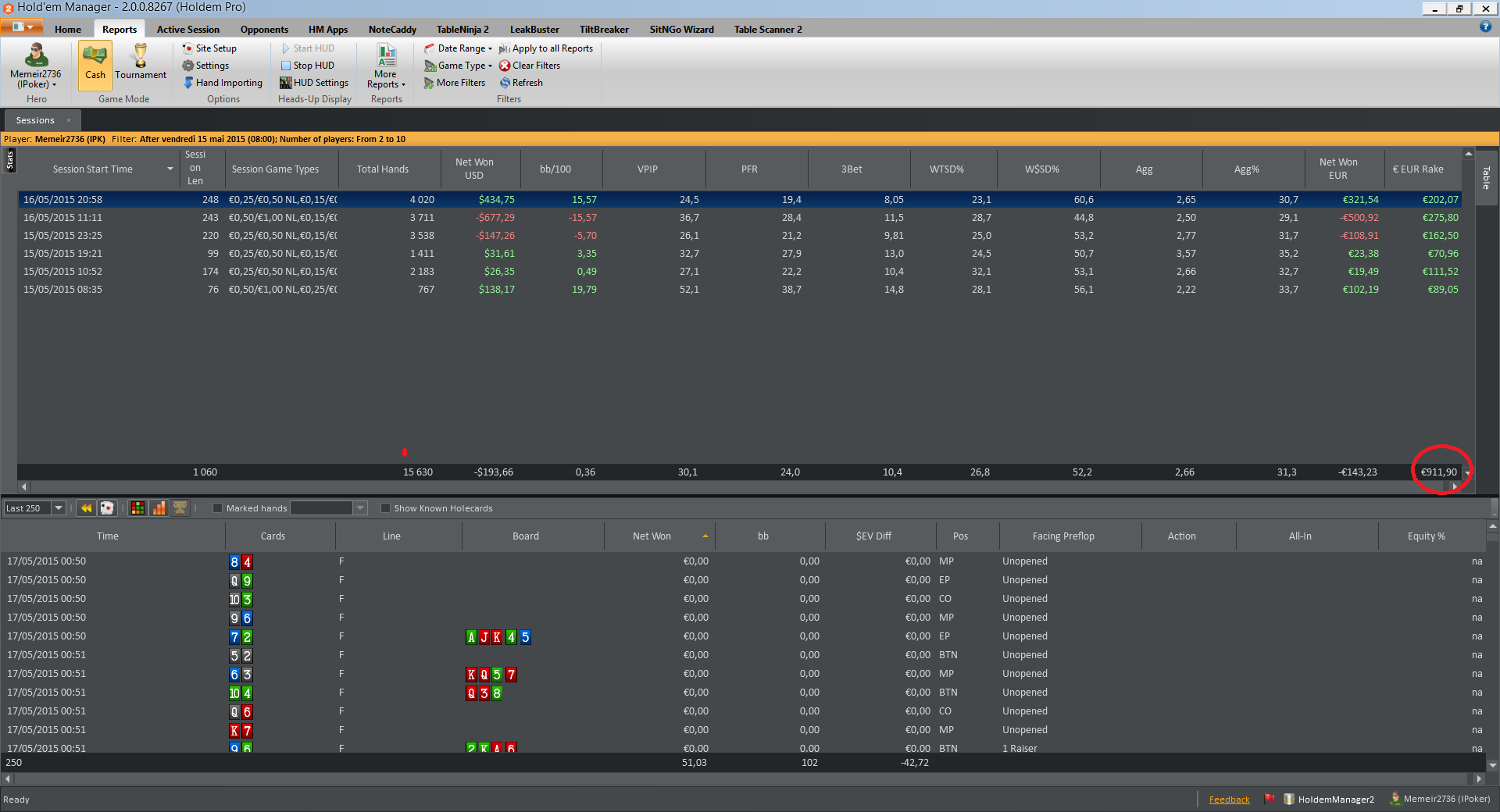
Task: Click Memeir2736 (IPoker) in status bar
Action: (1440, 799)
